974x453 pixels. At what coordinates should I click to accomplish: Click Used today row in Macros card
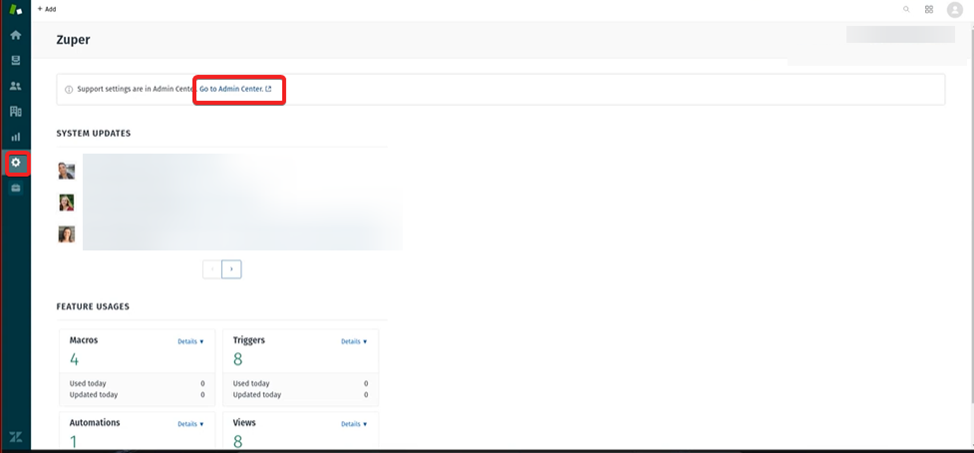tap(137, 384)
